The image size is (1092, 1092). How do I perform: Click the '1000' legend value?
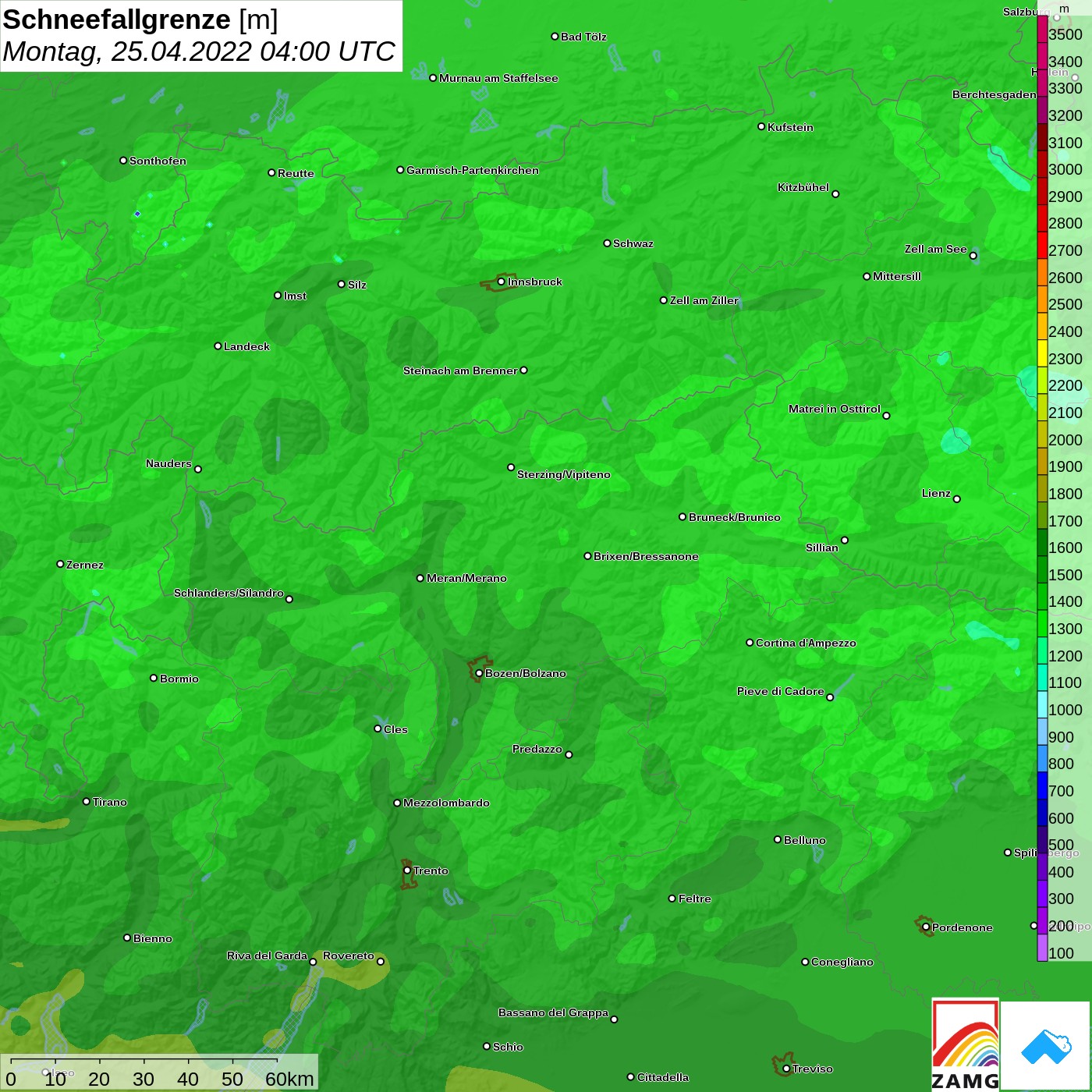click(1065, 710)
